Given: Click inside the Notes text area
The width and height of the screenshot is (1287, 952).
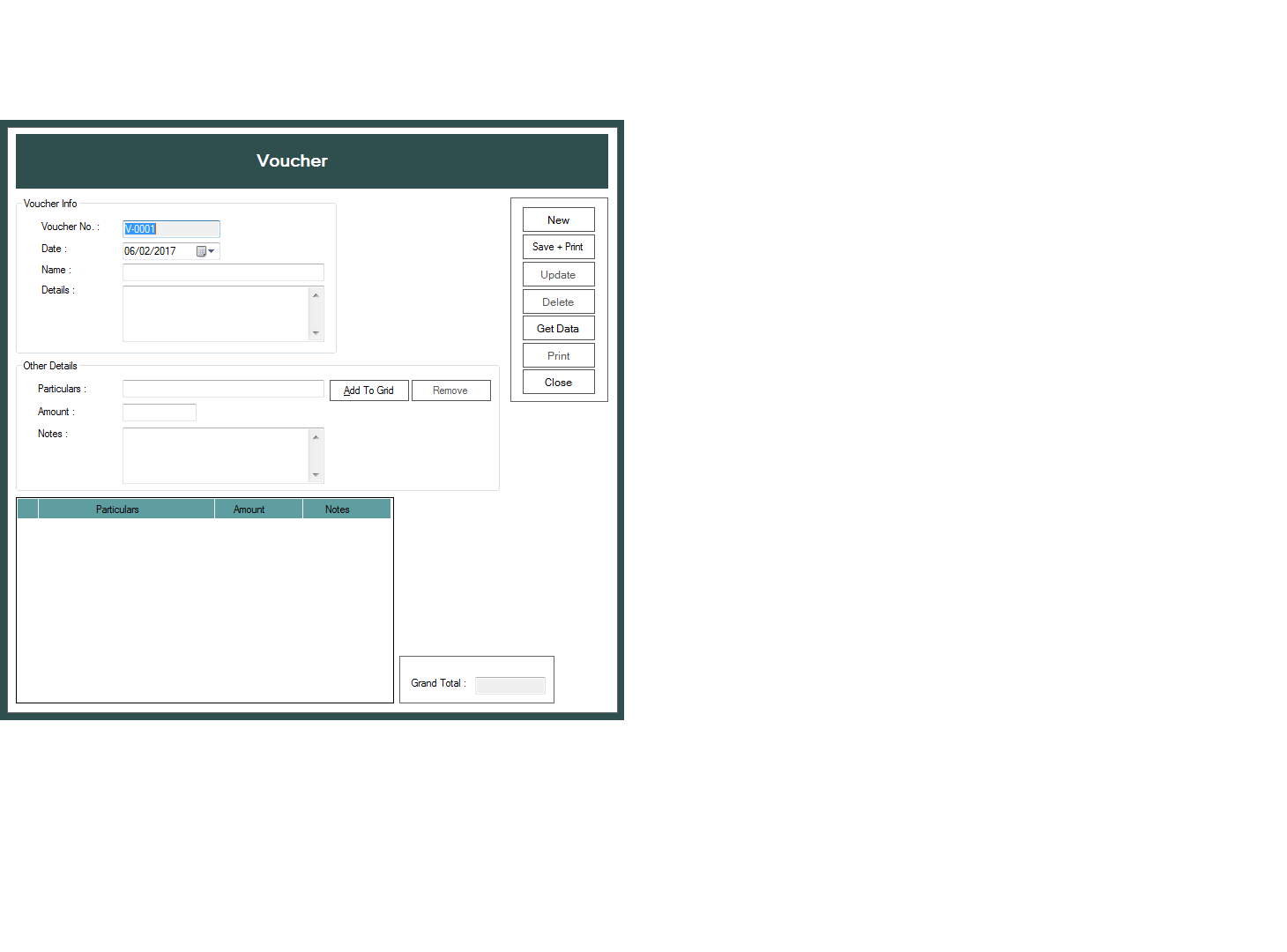Looking at the screenshot, I should (215, 456).
